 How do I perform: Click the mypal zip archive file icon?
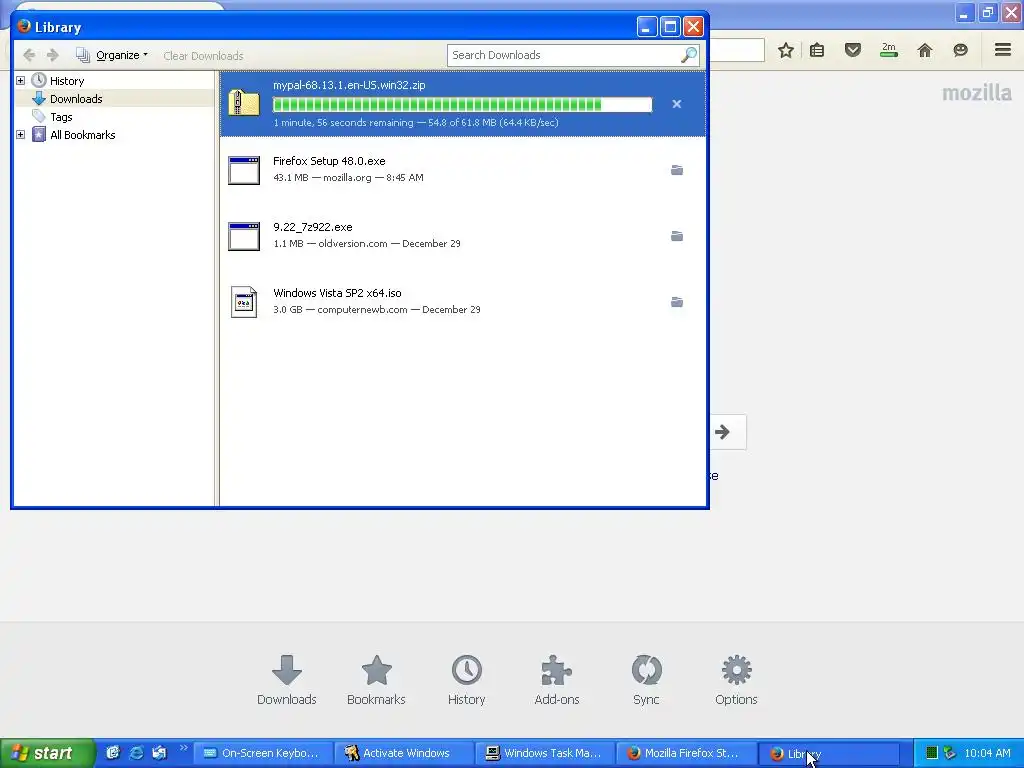pyautogui.click(x=244, y=103)
